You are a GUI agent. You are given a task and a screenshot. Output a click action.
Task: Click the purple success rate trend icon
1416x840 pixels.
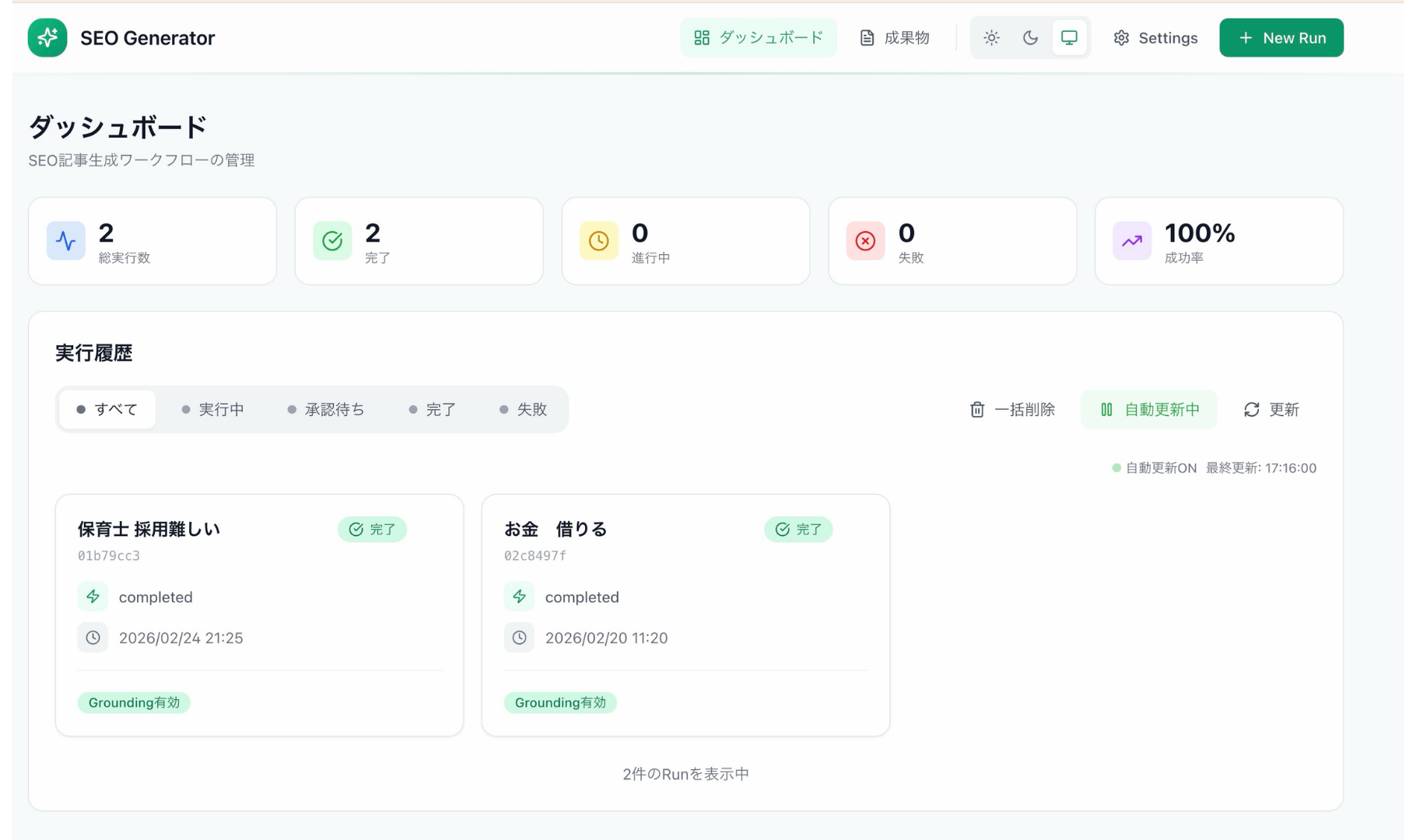point(1131,241)
